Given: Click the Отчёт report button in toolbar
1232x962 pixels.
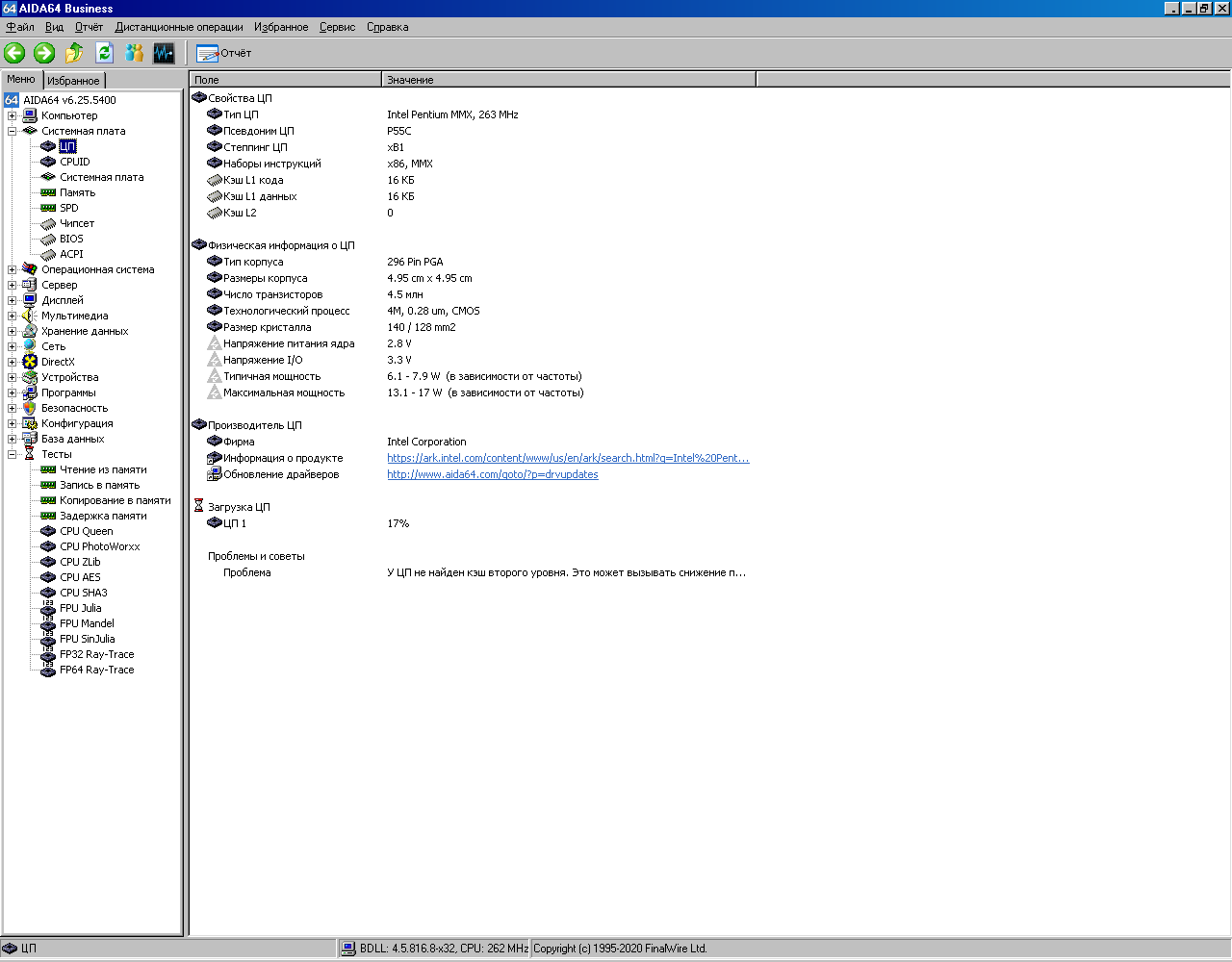Looking at the screenshot, I should 223,53.
